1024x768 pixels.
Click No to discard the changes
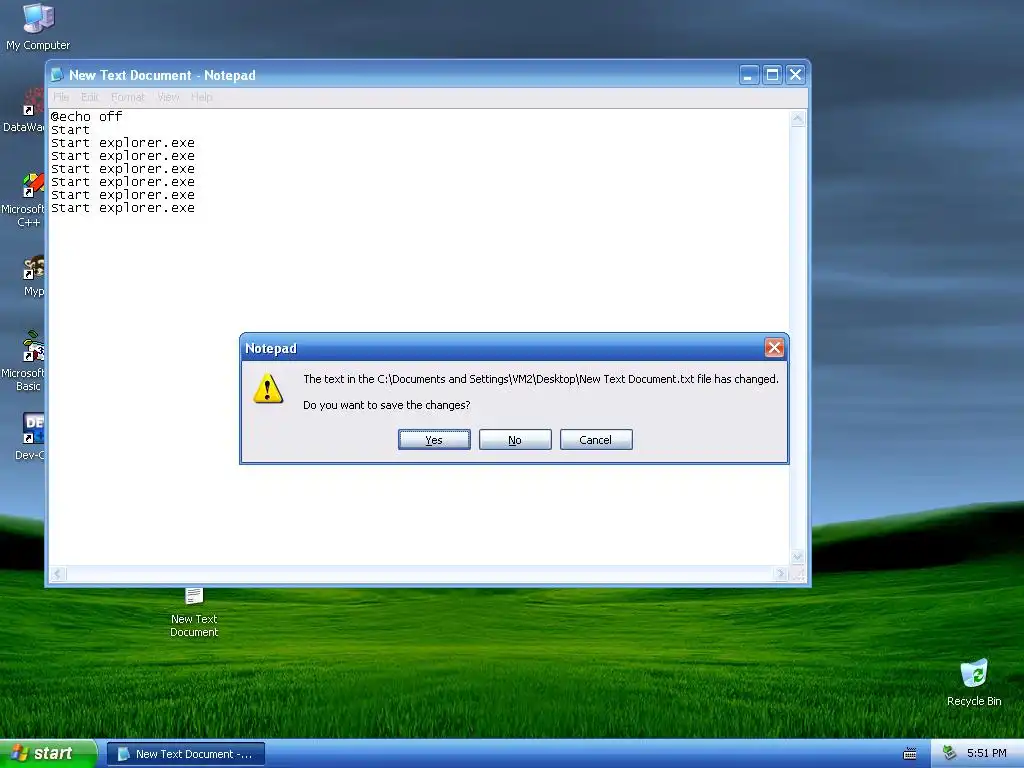pyautogui.click(x=515, y=440)
